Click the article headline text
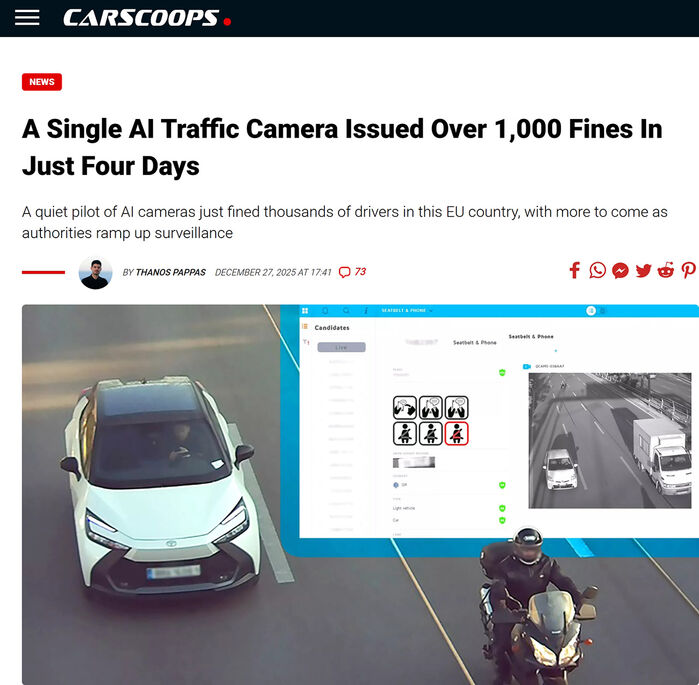Viewport: 699px width, 685px height. click(x=341, y=148)
